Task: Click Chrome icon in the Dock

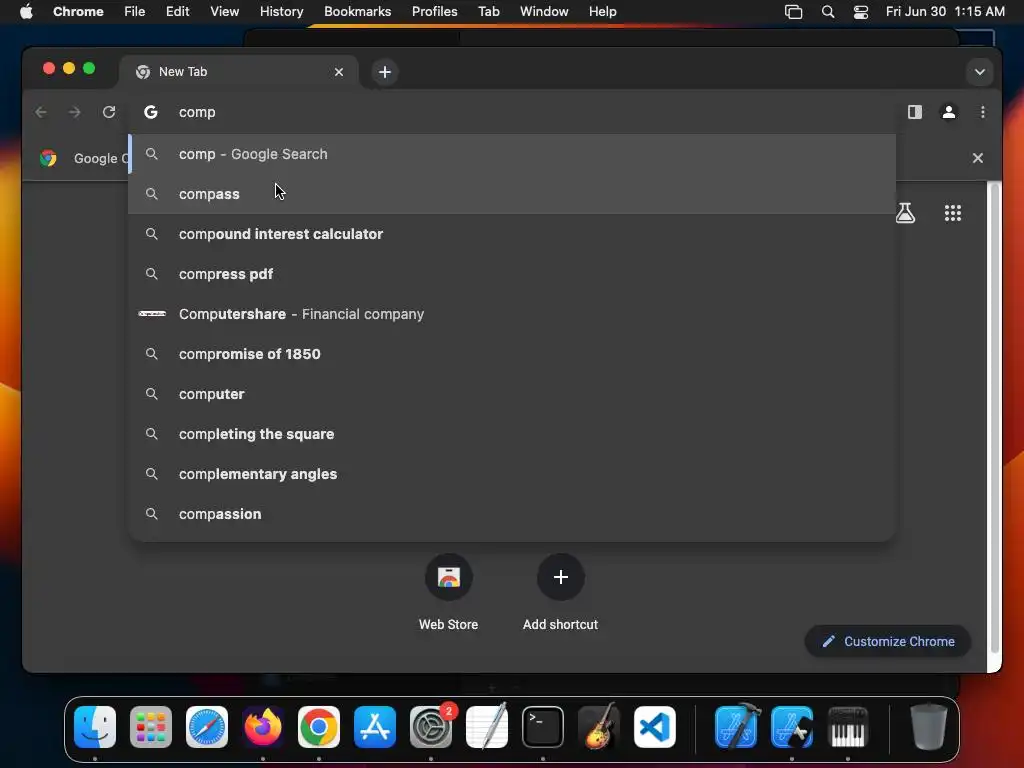Action: coord(319,727)
